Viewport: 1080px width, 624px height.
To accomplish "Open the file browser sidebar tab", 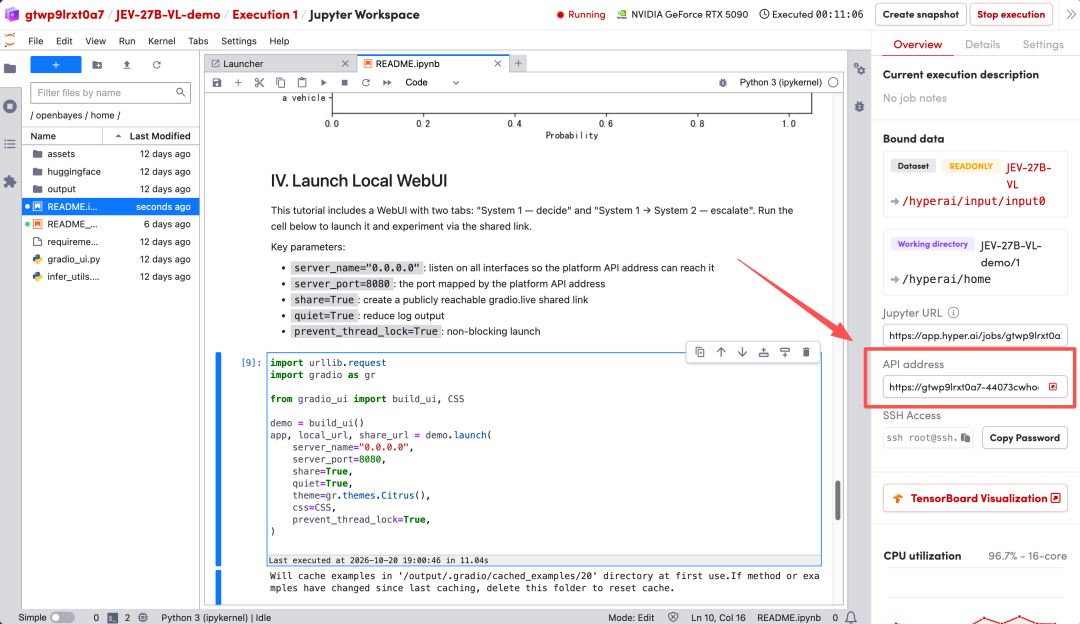I will 10,68.
